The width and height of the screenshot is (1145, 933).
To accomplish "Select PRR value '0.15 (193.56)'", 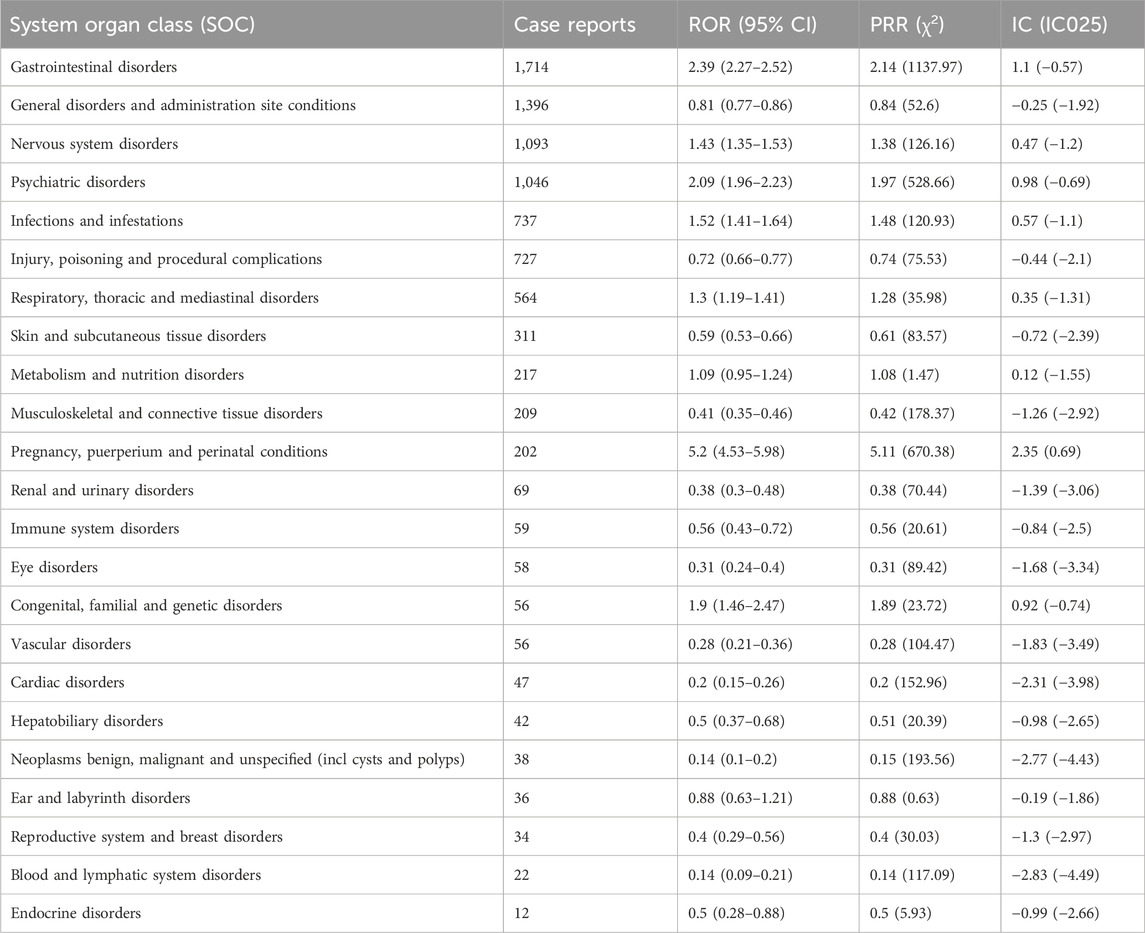I will (x=911, y=759).
